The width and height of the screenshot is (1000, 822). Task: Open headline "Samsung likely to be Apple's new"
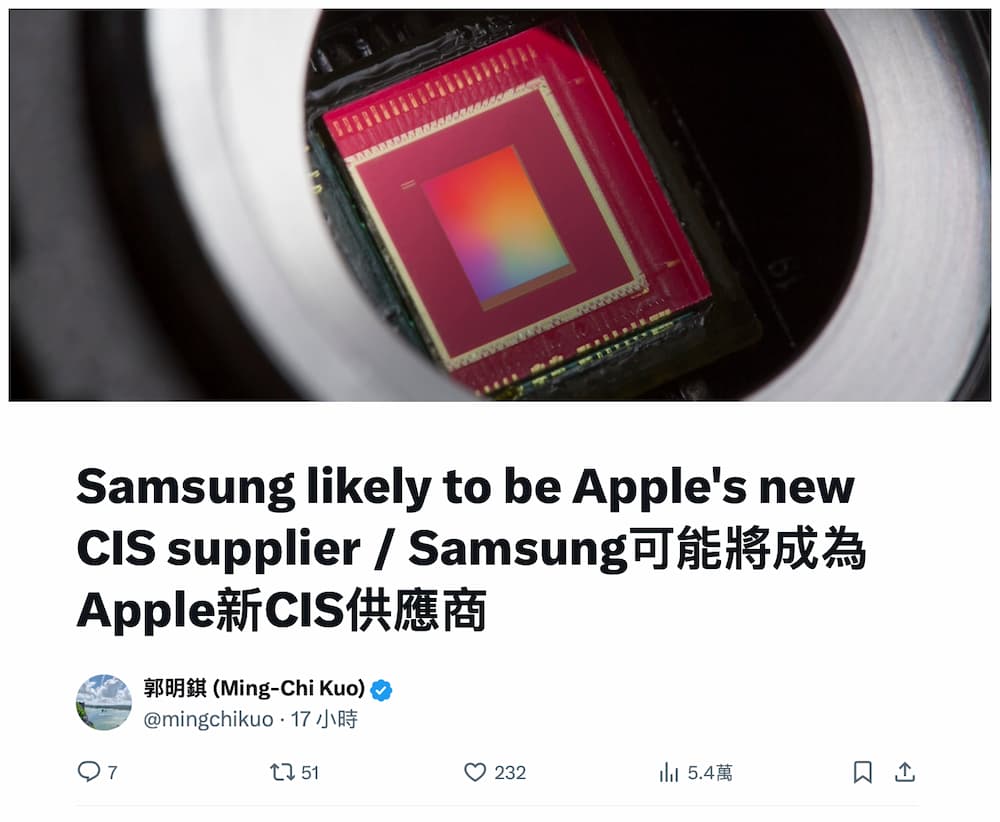click(x=466, y=488)
